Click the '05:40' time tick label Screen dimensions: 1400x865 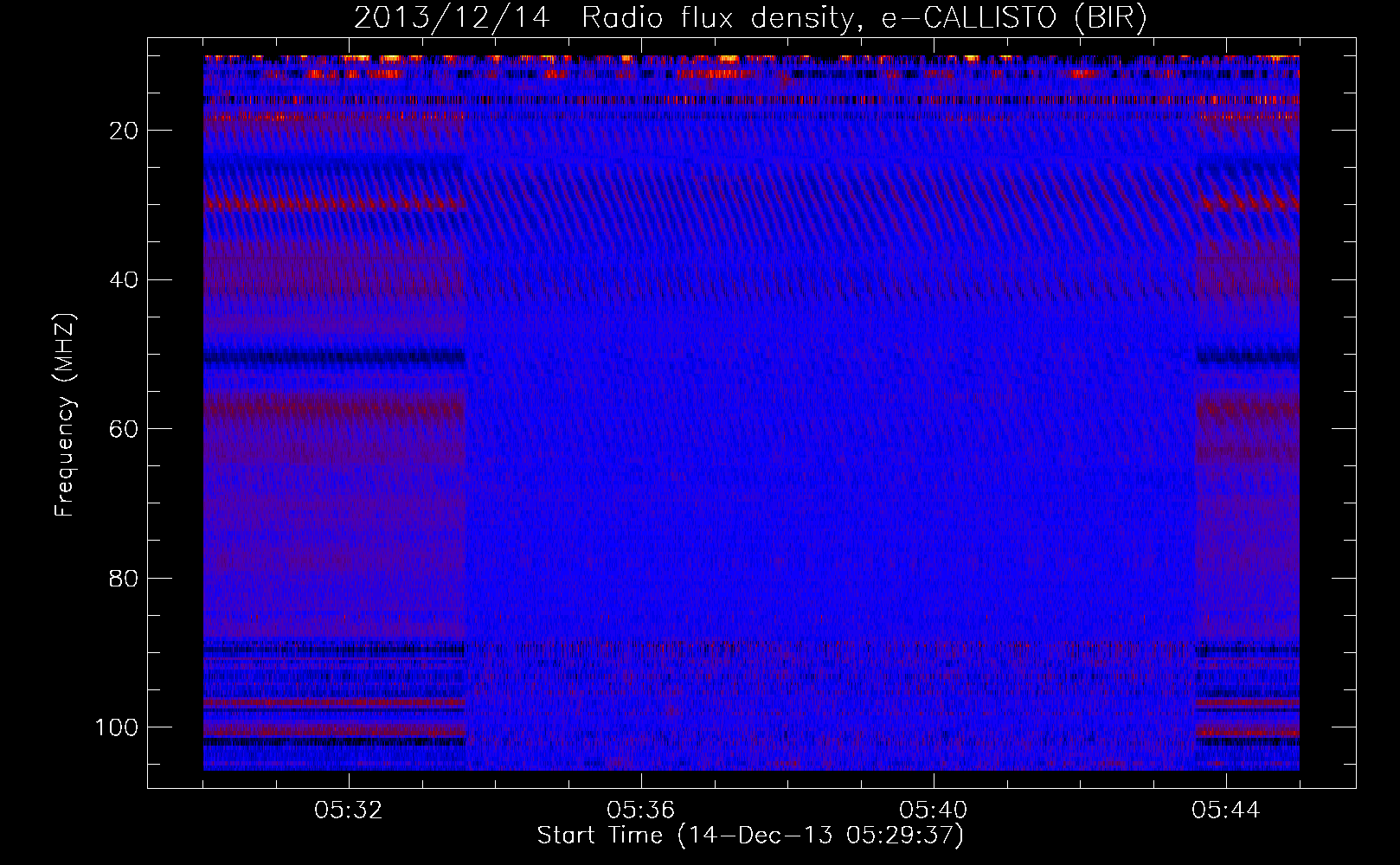934,811
